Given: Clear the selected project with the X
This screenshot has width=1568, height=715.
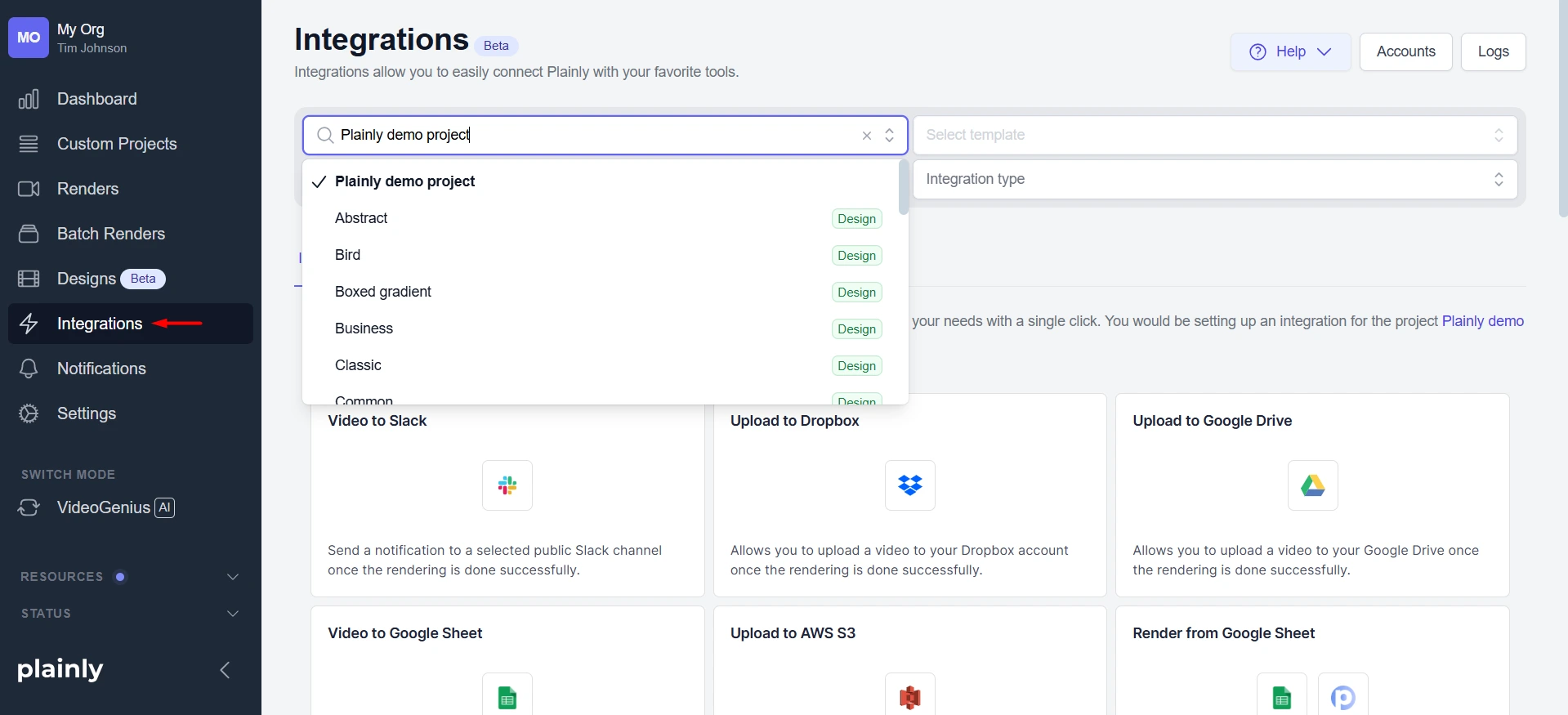Looking at the screenshot, I should click(x=867, y=136).
